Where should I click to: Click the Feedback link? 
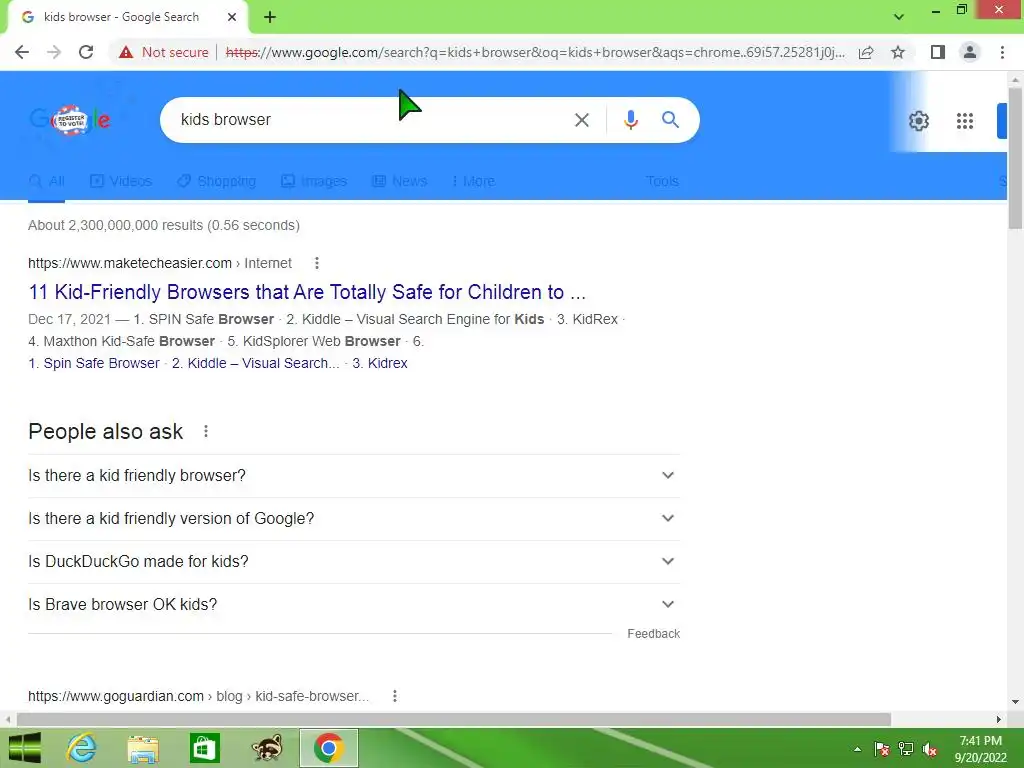pos(653,633)
